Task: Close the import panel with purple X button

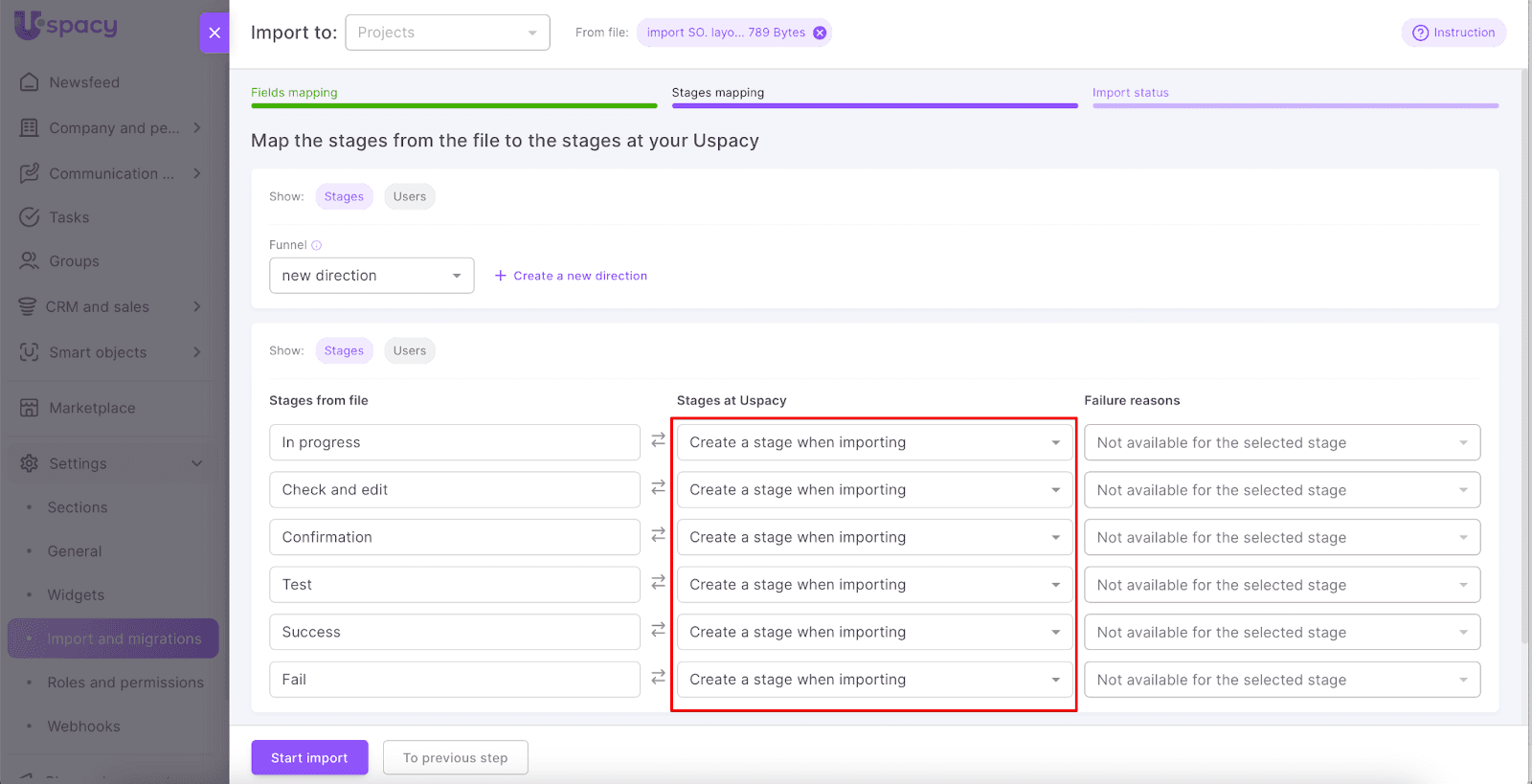Action: coord(214,33)
